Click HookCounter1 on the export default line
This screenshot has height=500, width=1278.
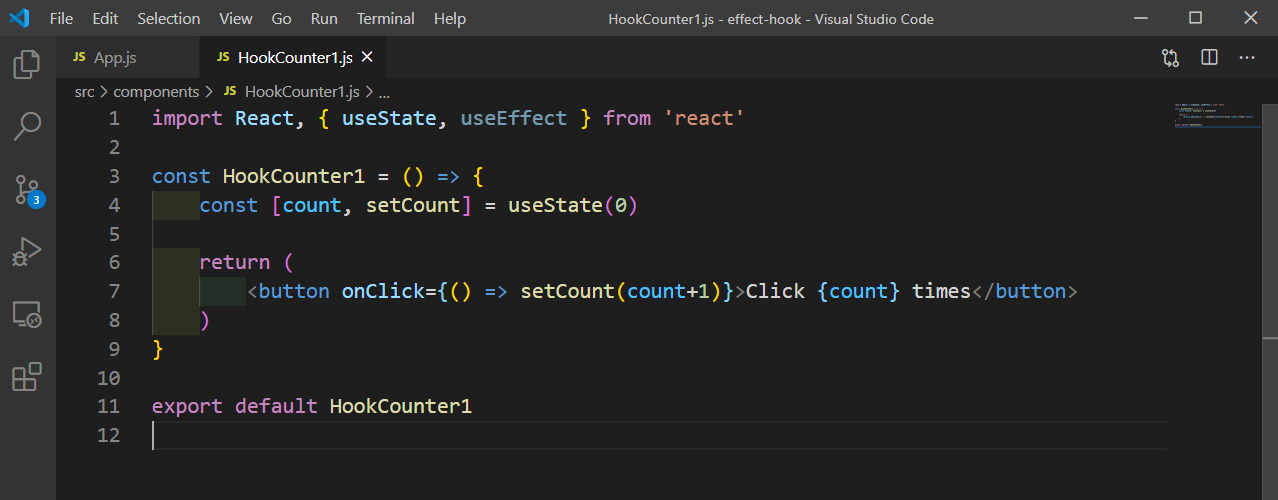tap(401, 407)
